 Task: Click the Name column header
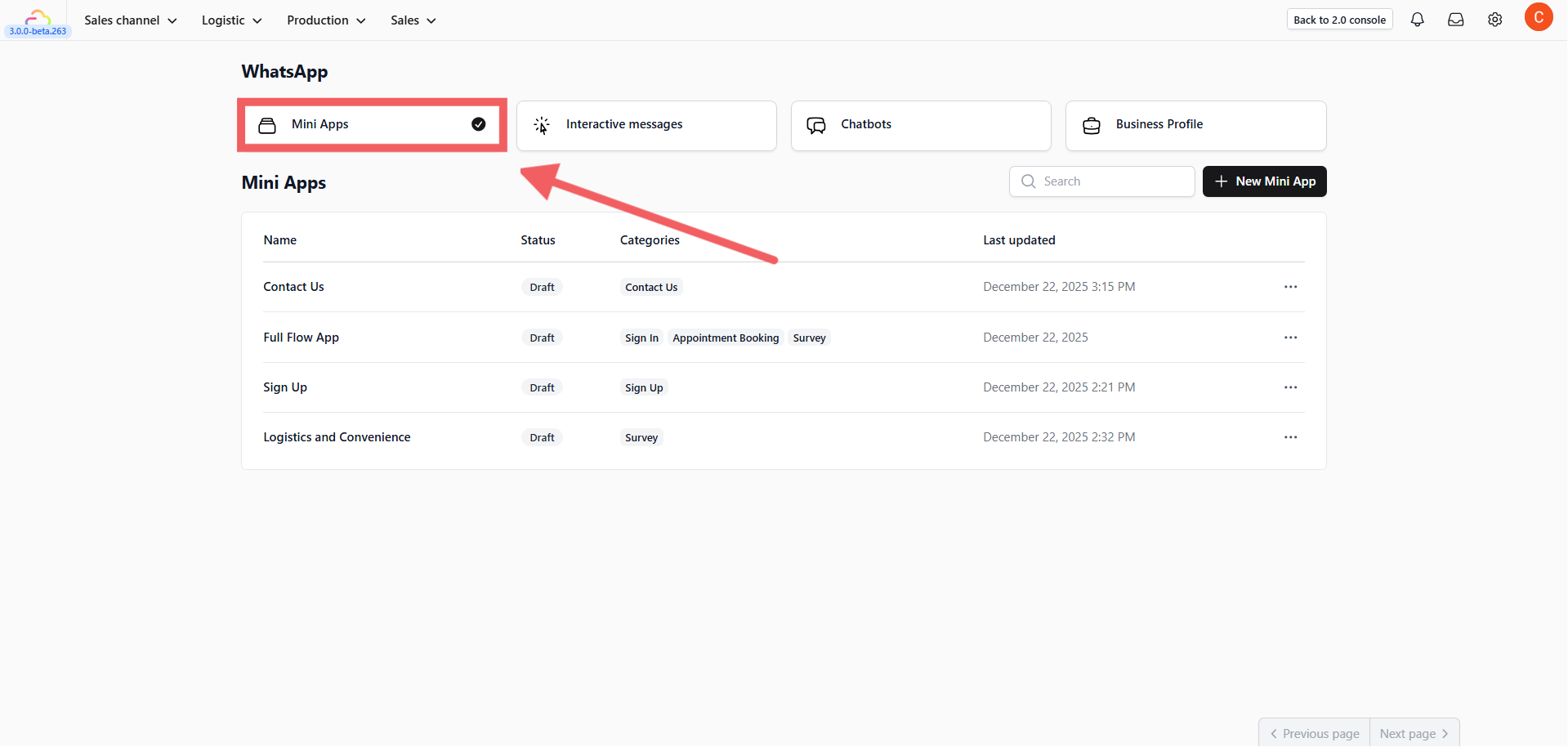click(279, 240)
